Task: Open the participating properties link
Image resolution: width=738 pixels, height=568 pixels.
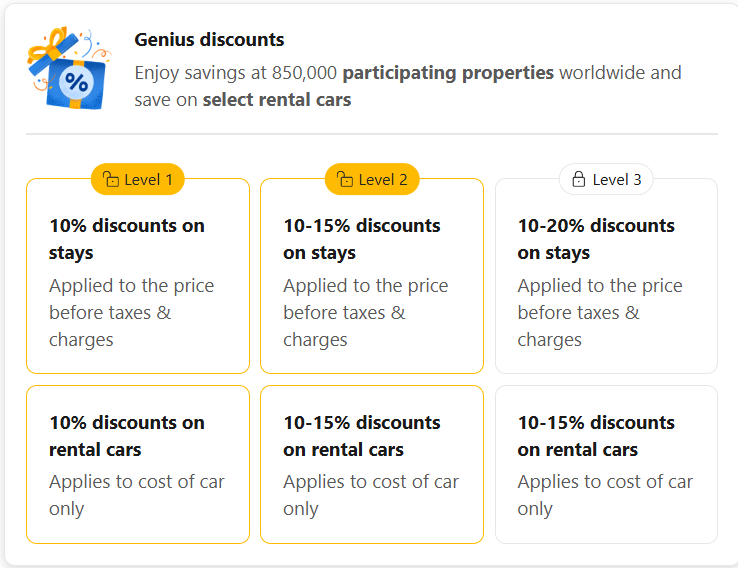Action: [448, 73]
